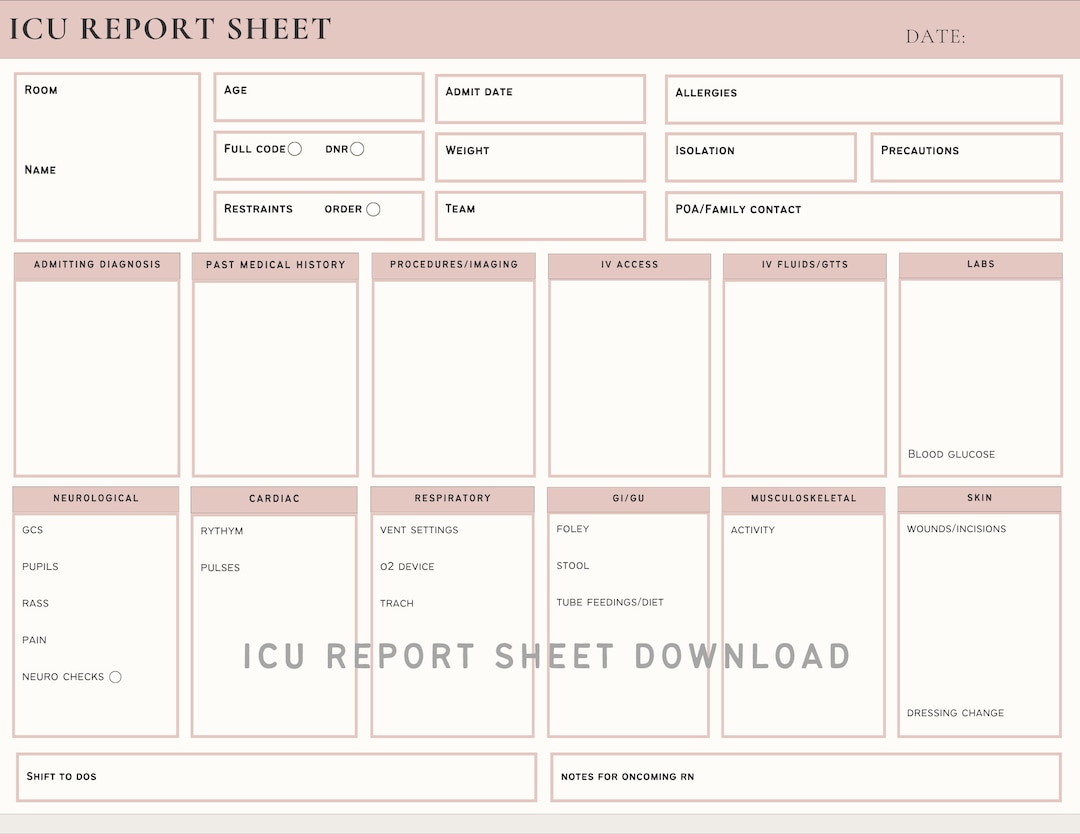Enable the Neuro Checks circle
1080x834 pixels.
coord(115,676)
